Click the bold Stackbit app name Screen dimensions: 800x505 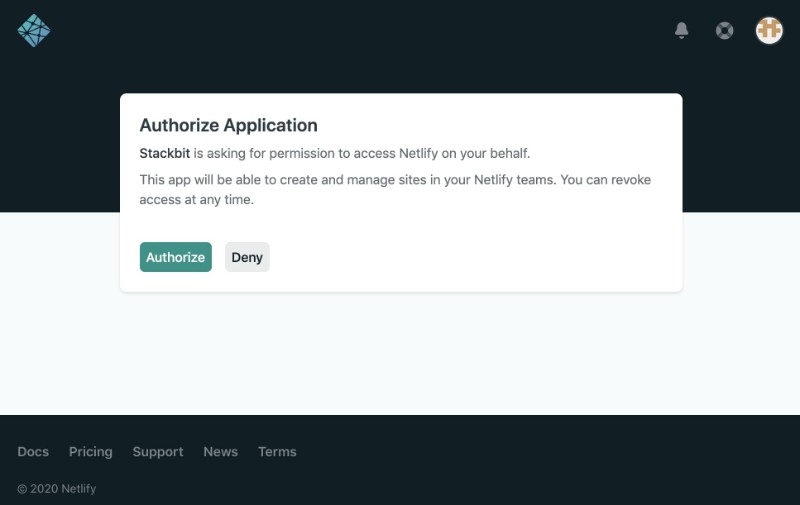tap(165, 154)
